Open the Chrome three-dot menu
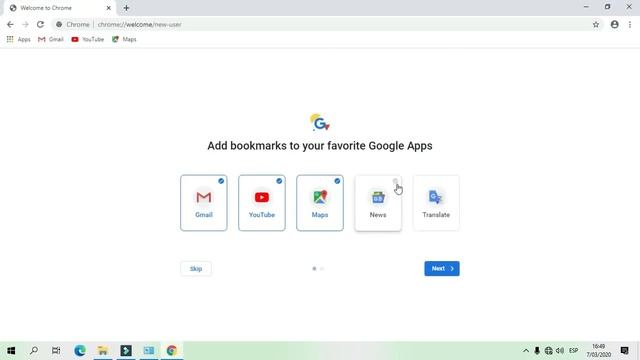Screen dimensions: 640x360 (630, 24)
